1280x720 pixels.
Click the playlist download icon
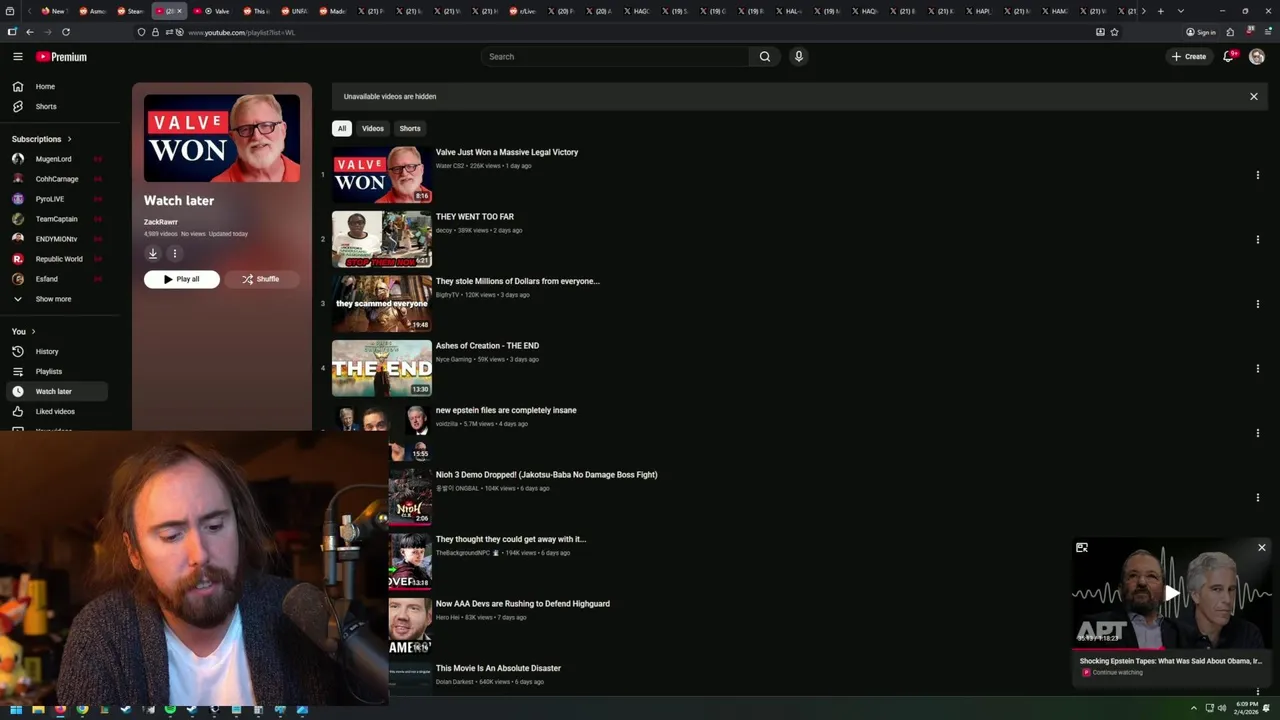[x=153, y=254]
